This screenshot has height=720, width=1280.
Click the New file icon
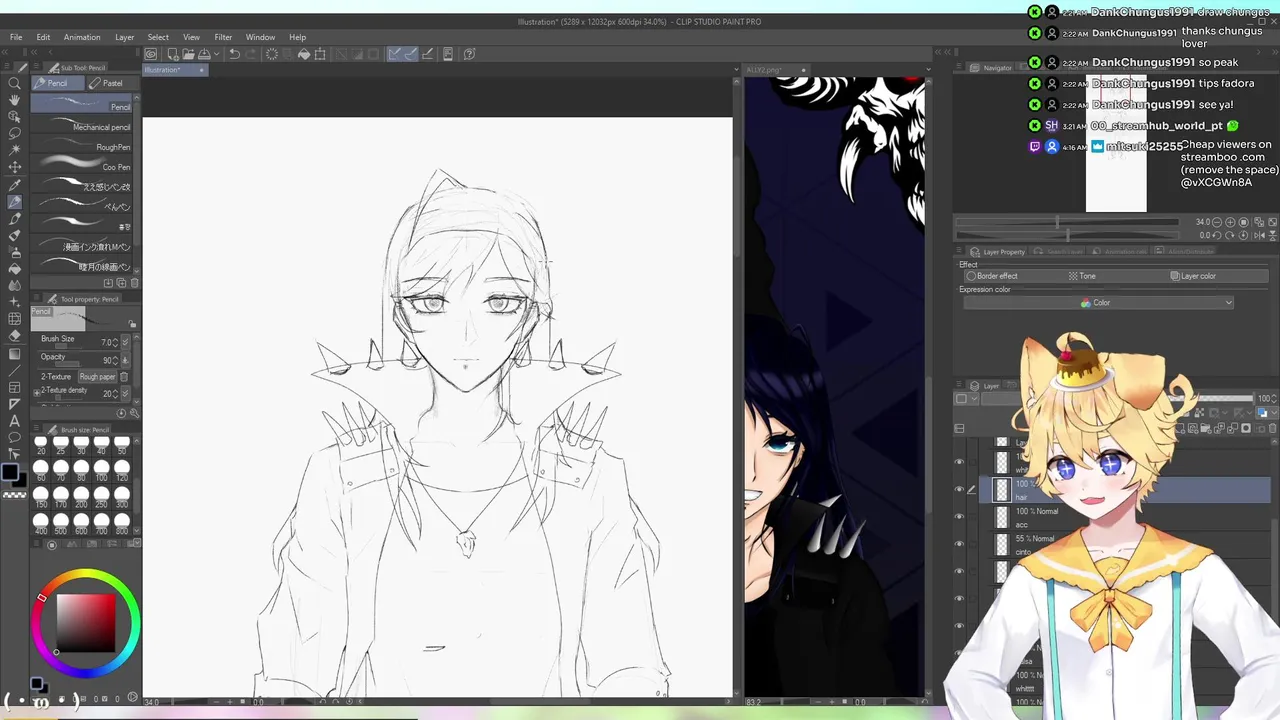pyautogui.click(x=173, y=54)
